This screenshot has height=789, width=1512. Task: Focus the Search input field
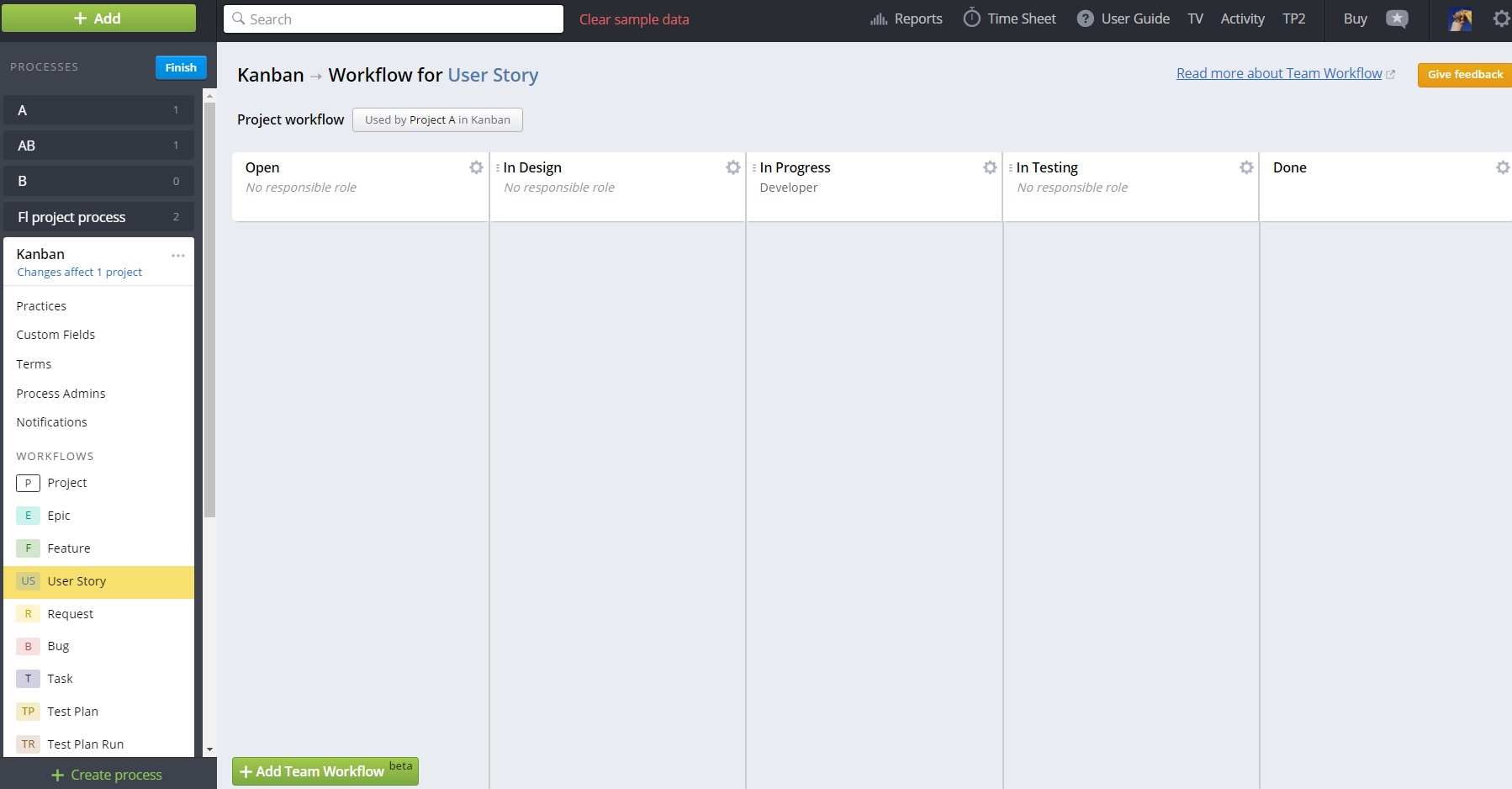394,19
